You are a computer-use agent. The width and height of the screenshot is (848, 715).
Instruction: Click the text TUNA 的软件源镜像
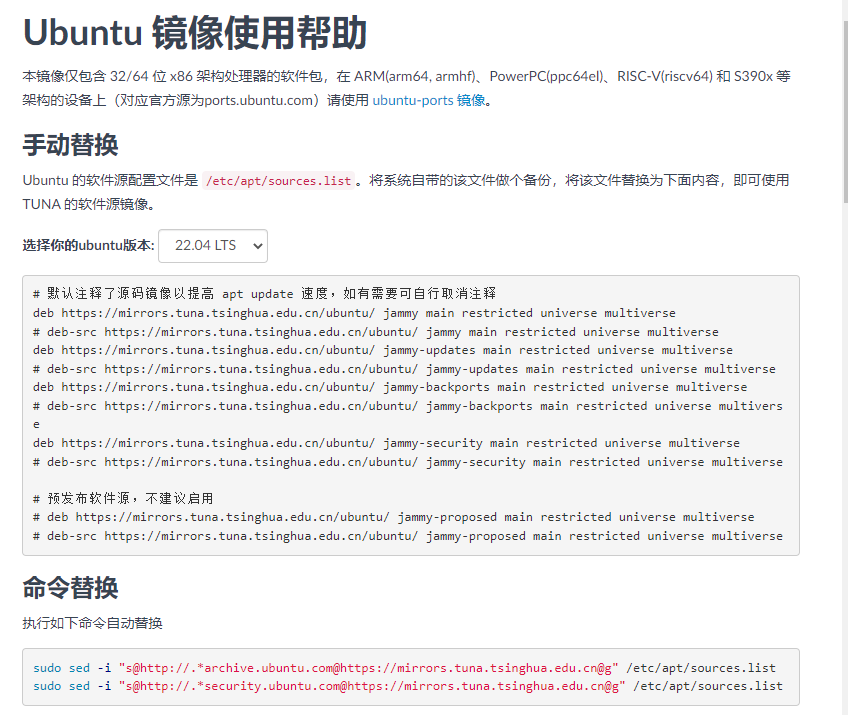point(89,204)
